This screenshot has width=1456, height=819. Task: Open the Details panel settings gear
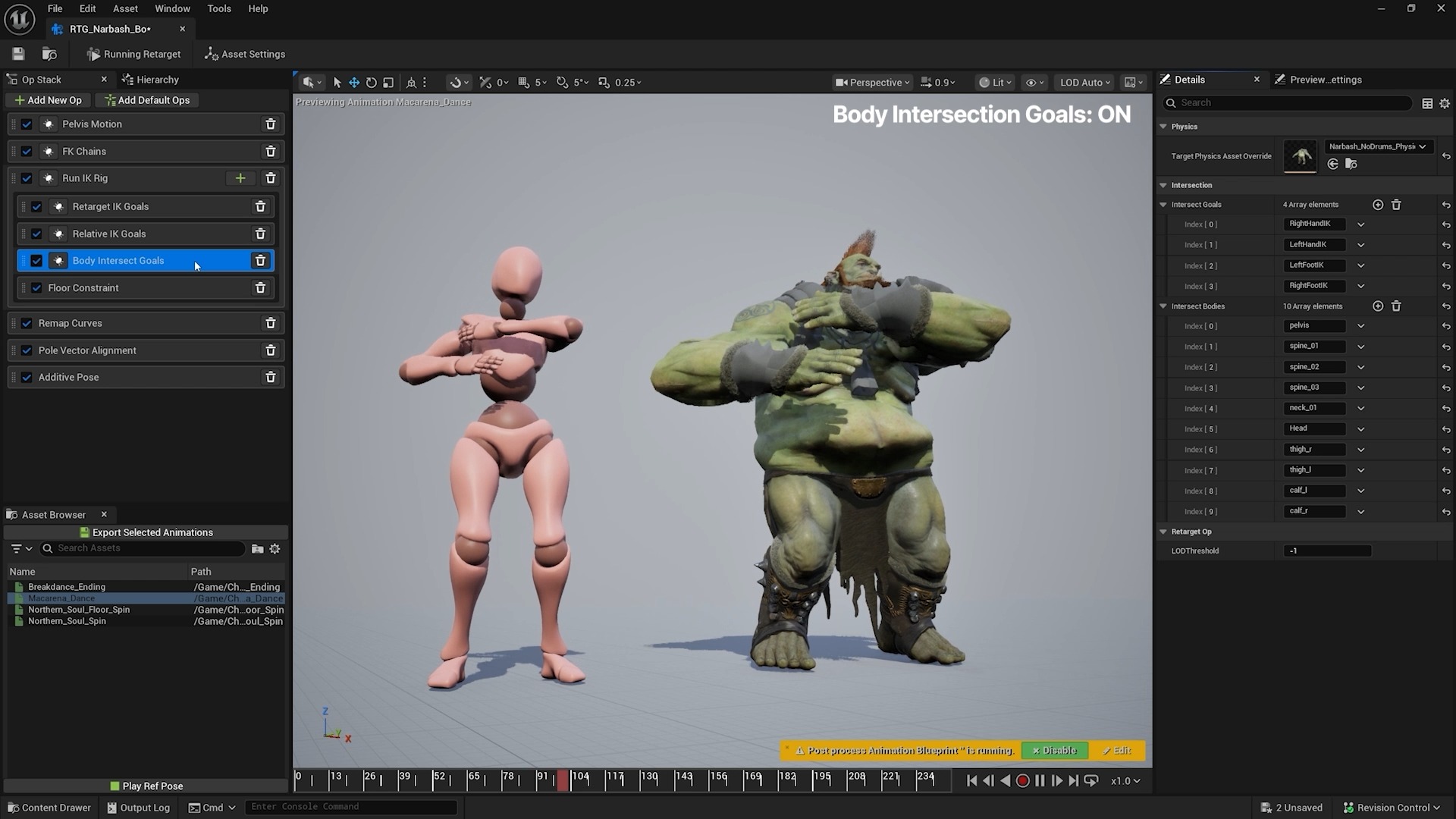(1445, 103)
